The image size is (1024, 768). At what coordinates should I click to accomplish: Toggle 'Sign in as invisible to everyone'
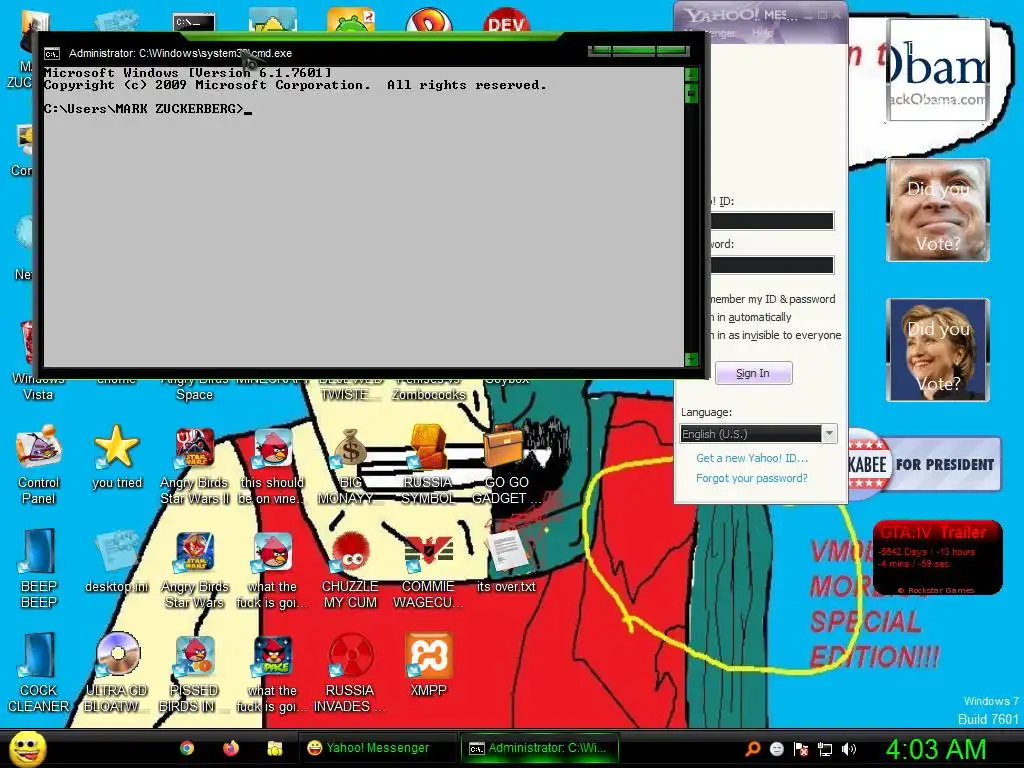[776, 335]
